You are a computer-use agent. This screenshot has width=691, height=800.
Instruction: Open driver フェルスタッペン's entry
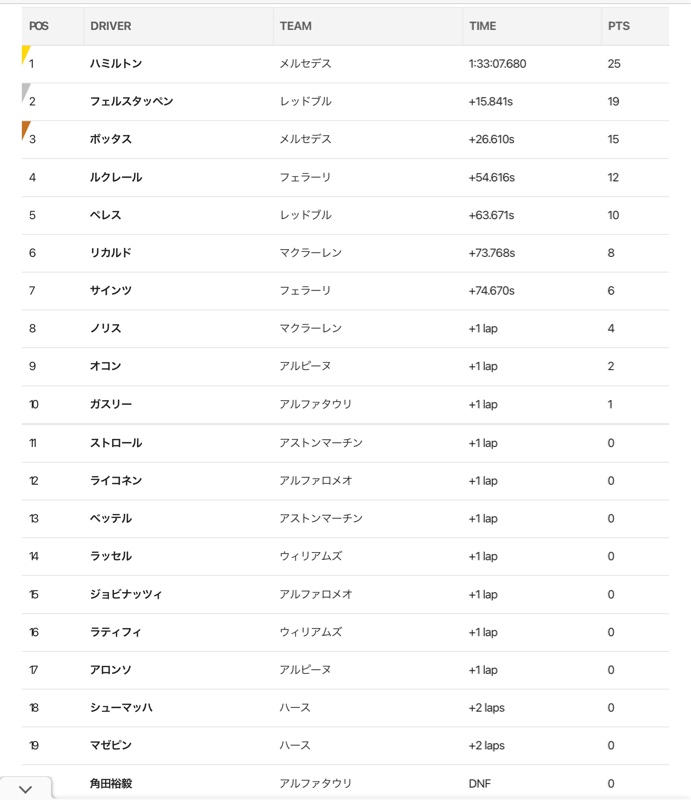click(132, 101)
